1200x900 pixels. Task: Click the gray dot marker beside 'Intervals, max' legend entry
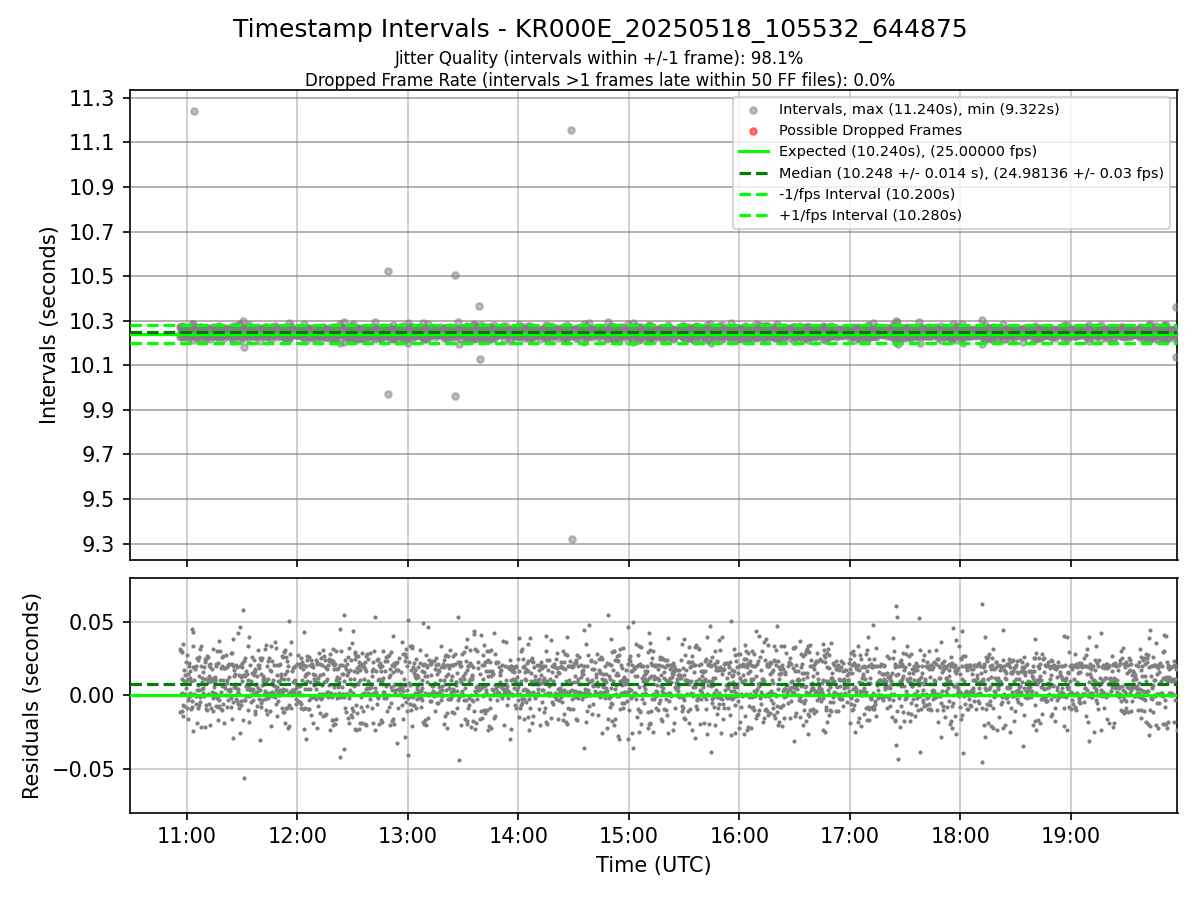754,110
